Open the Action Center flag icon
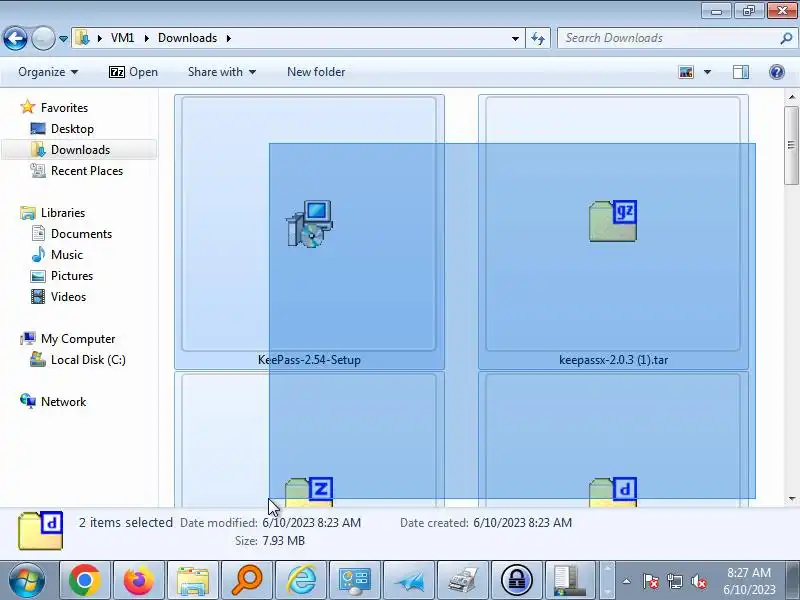Viewport: 800px width, 600px height. (x=651, y=581)
